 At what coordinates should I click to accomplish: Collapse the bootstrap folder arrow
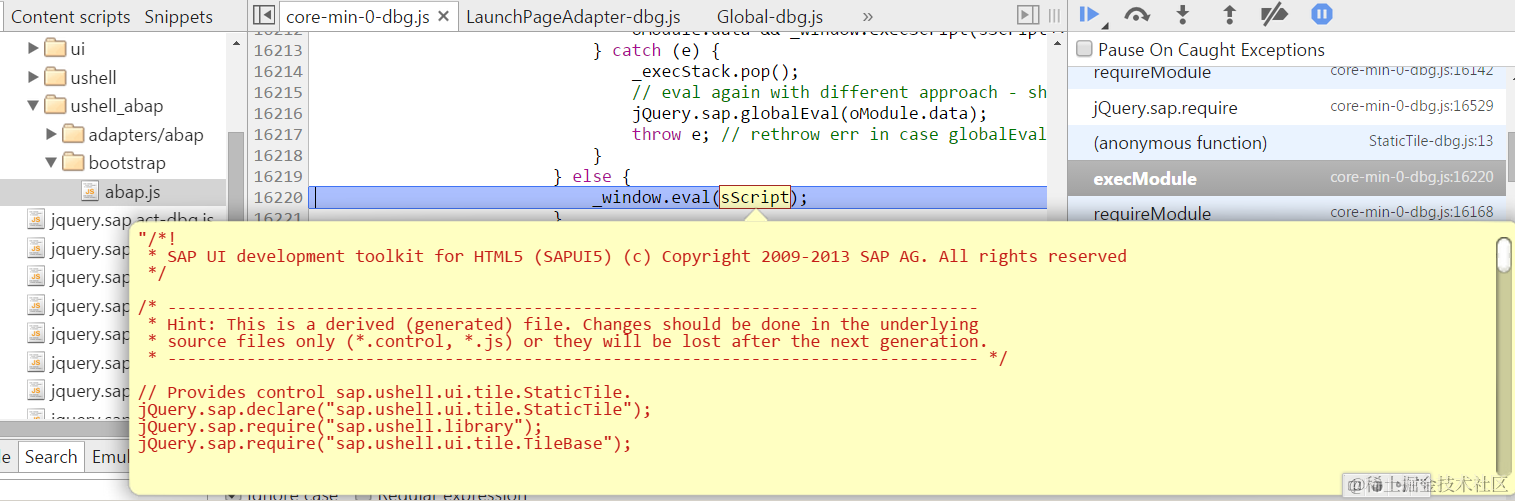coord(51,162)
